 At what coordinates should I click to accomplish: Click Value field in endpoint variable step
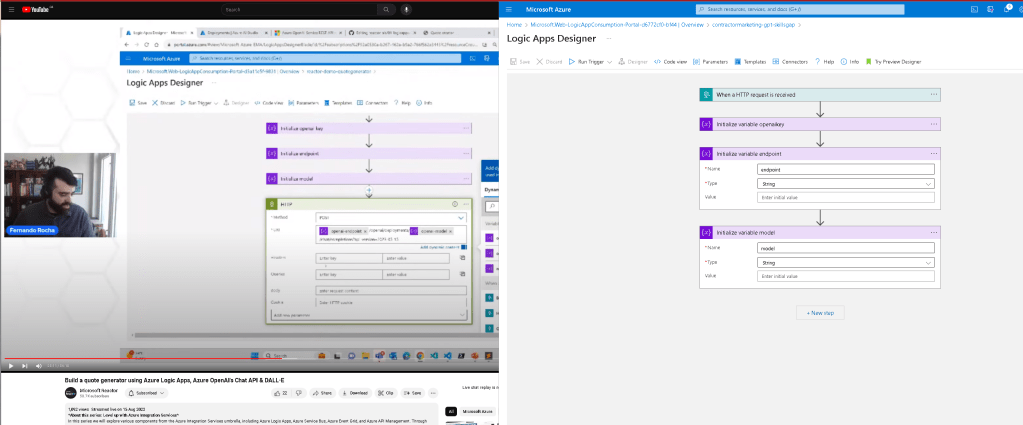[846, 197]
